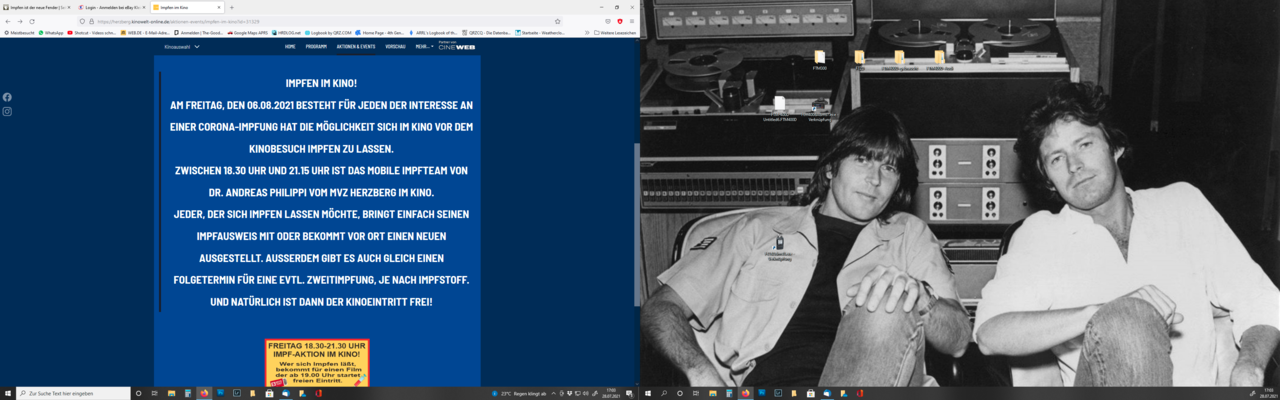The width and height of the screenshot is (1280, 400).
Task: Open the PROGRAMM menu item
Action: 316,46
